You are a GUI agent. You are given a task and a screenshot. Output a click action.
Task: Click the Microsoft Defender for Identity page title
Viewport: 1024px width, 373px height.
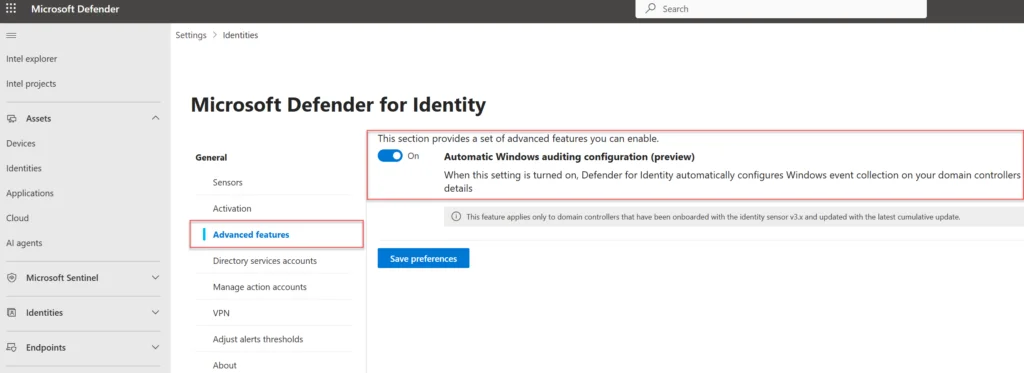338,105
